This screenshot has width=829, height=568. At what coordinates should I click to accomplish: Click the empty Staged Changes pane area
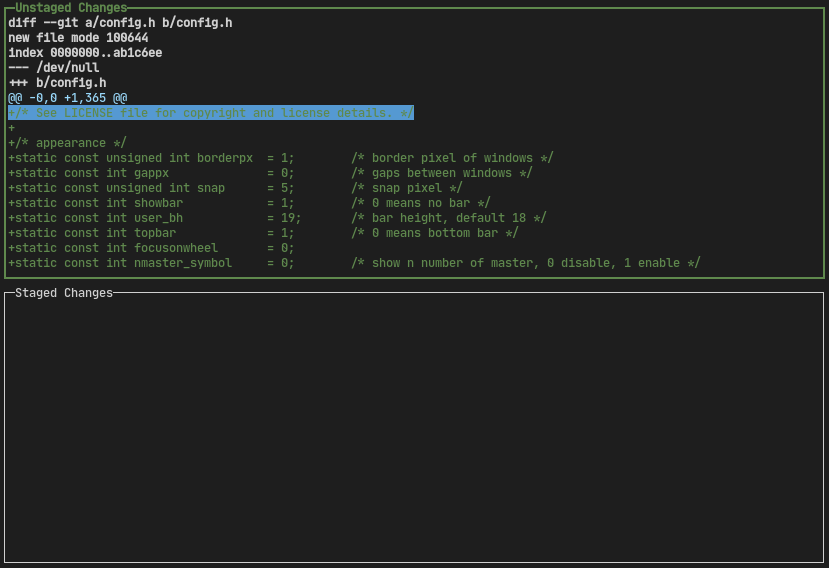[414, 430]
